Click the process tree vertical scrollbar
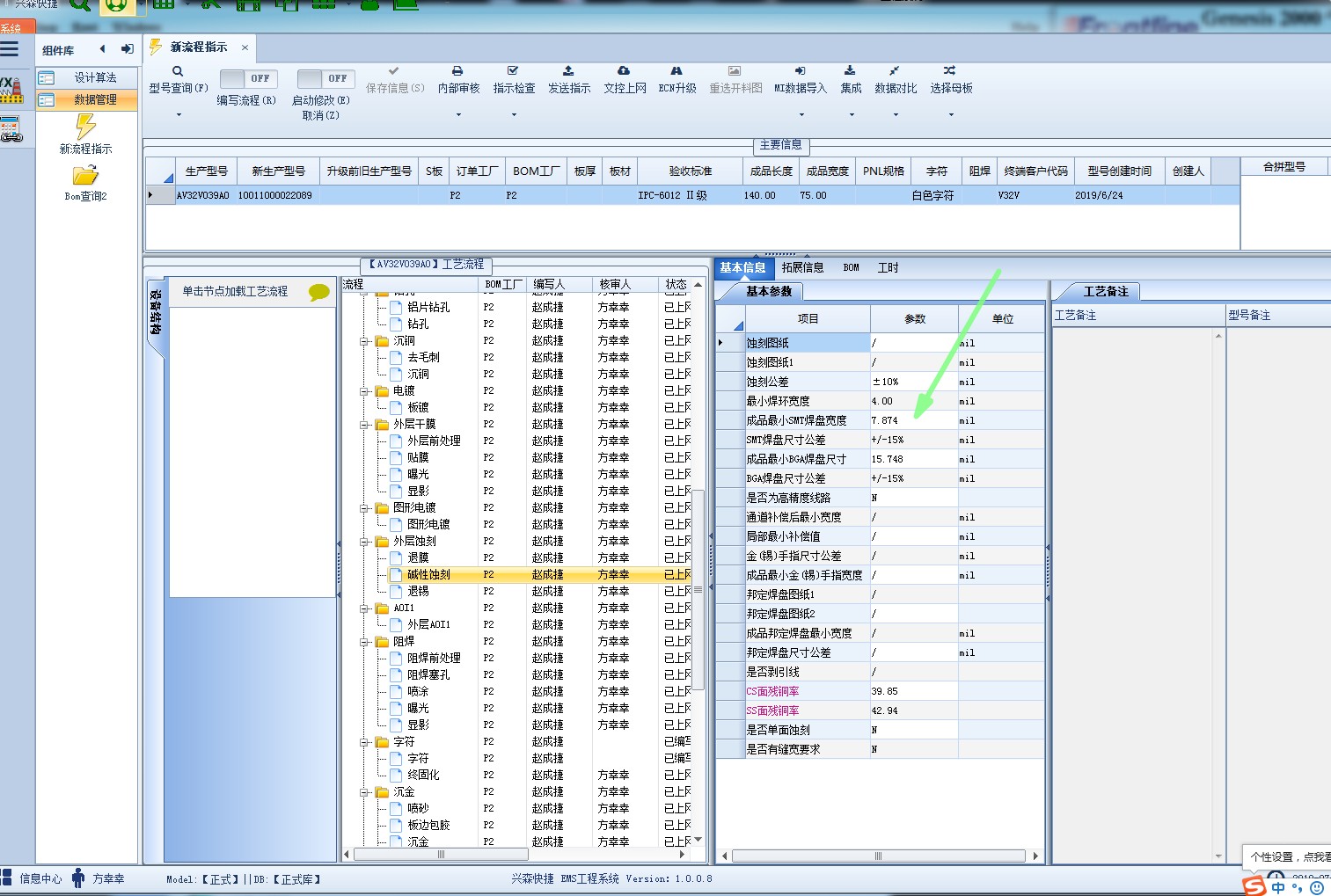This screenshot has width=1331, height=896. (x=698, y=589)
